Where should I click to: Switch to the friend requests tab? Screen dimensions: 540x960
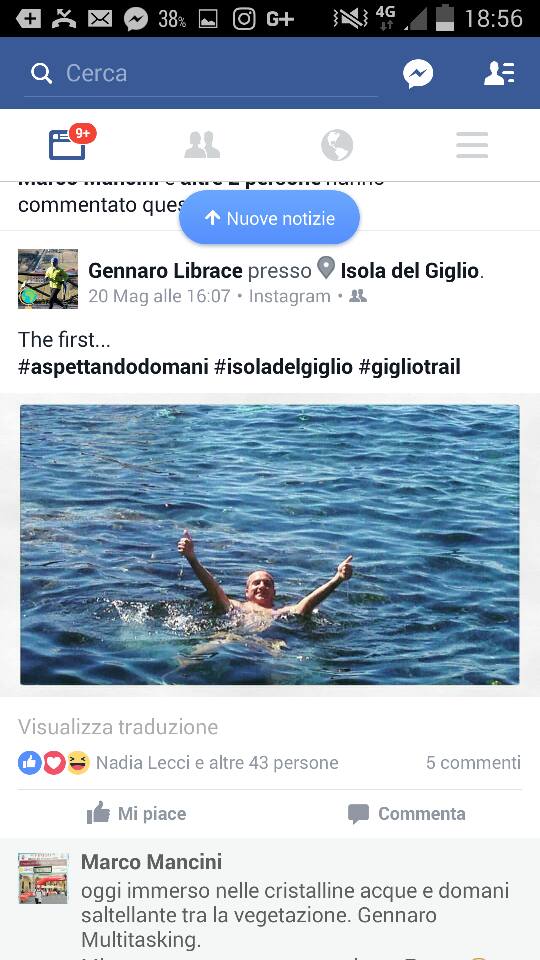[x=202, y=145]
